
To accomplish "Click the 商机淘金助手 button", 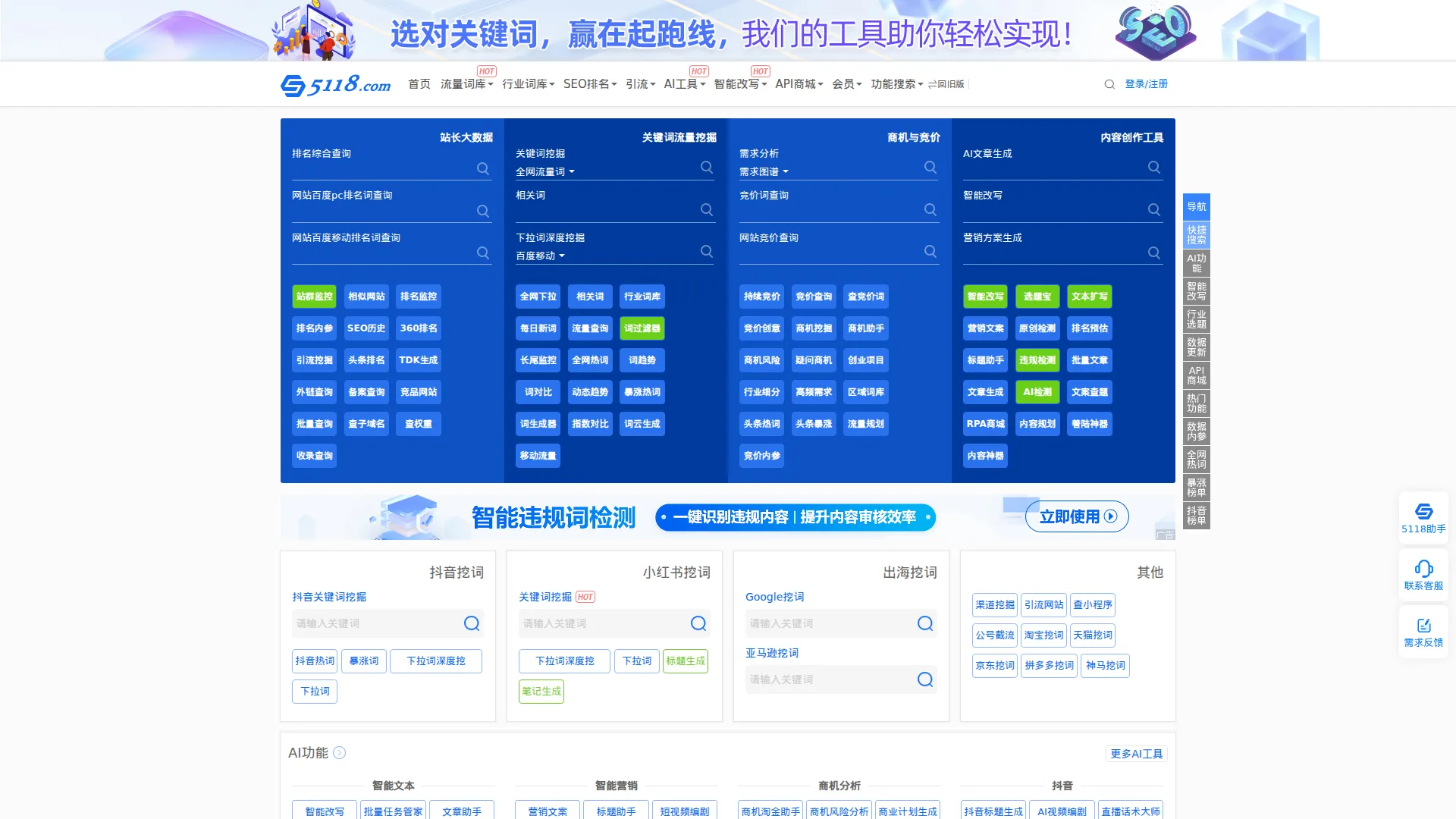I will [770, 811].
